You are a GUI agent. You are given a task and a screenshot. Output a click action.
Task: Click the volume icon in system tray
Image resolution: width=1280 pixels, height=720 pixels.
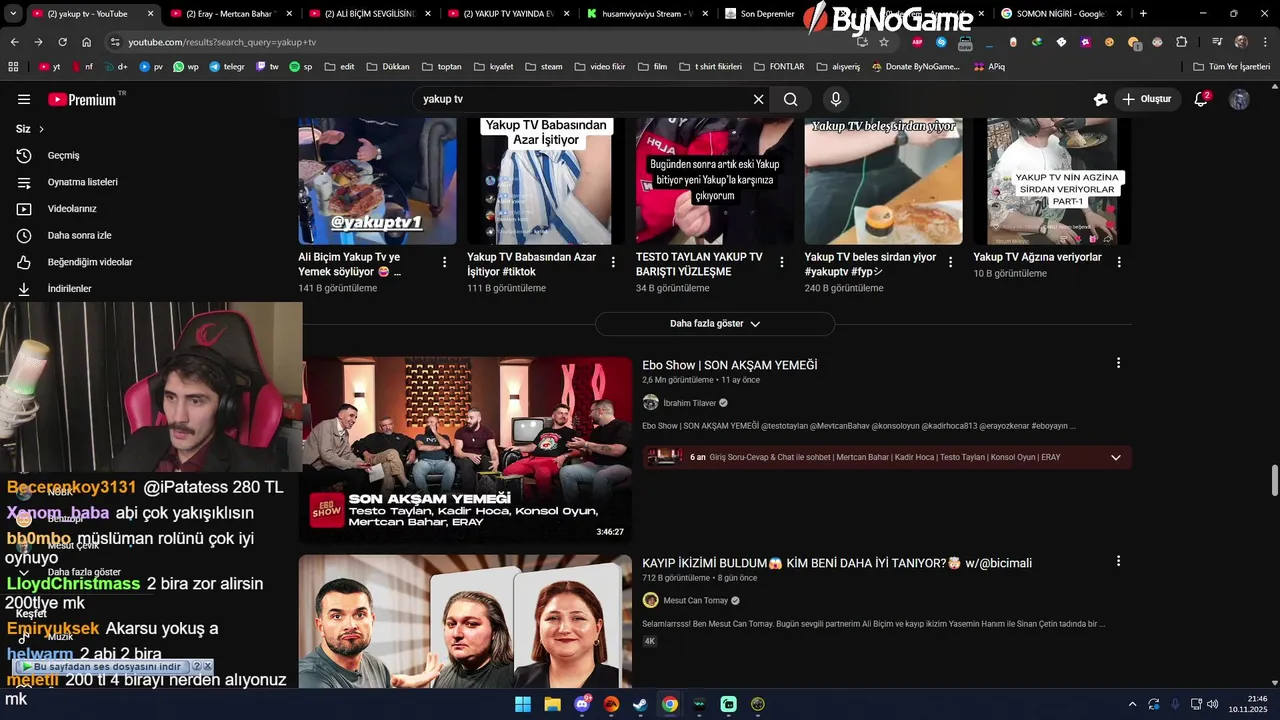[1212, 704]
